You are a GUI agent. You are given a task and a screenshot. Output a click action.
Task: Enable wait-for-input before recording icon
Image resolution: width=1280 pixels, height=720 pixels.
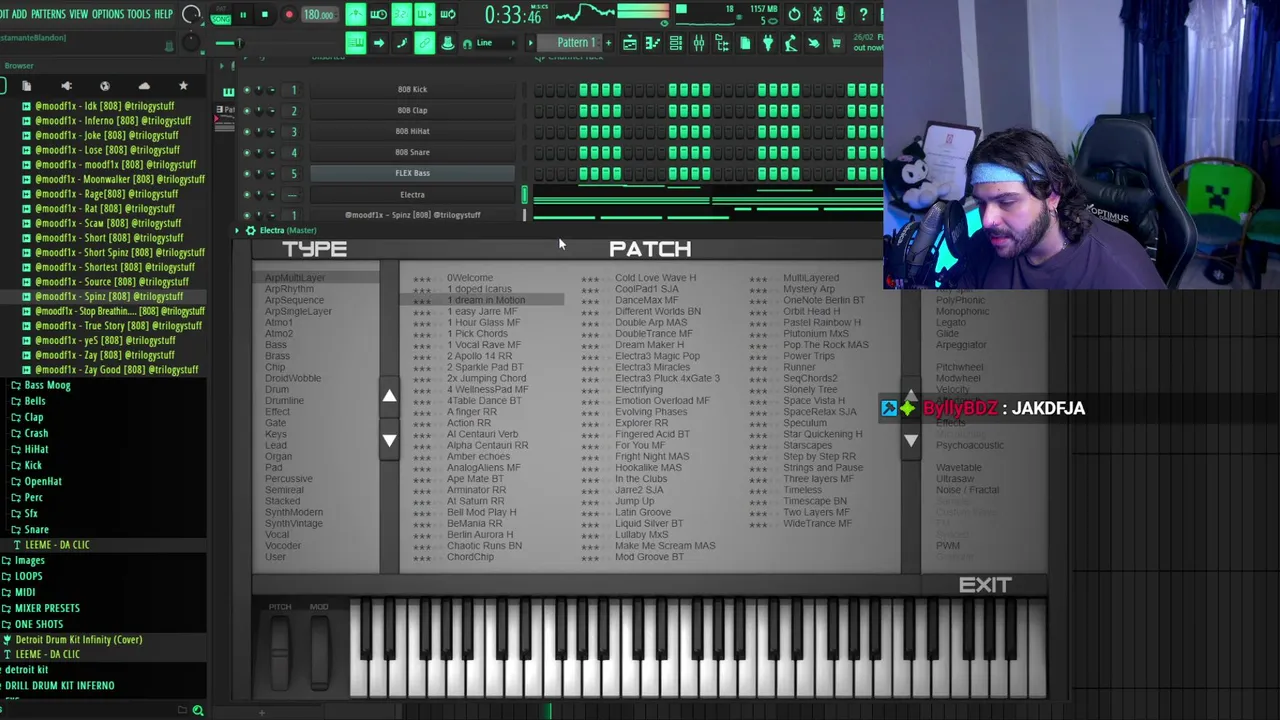click(x=379, y=15)
